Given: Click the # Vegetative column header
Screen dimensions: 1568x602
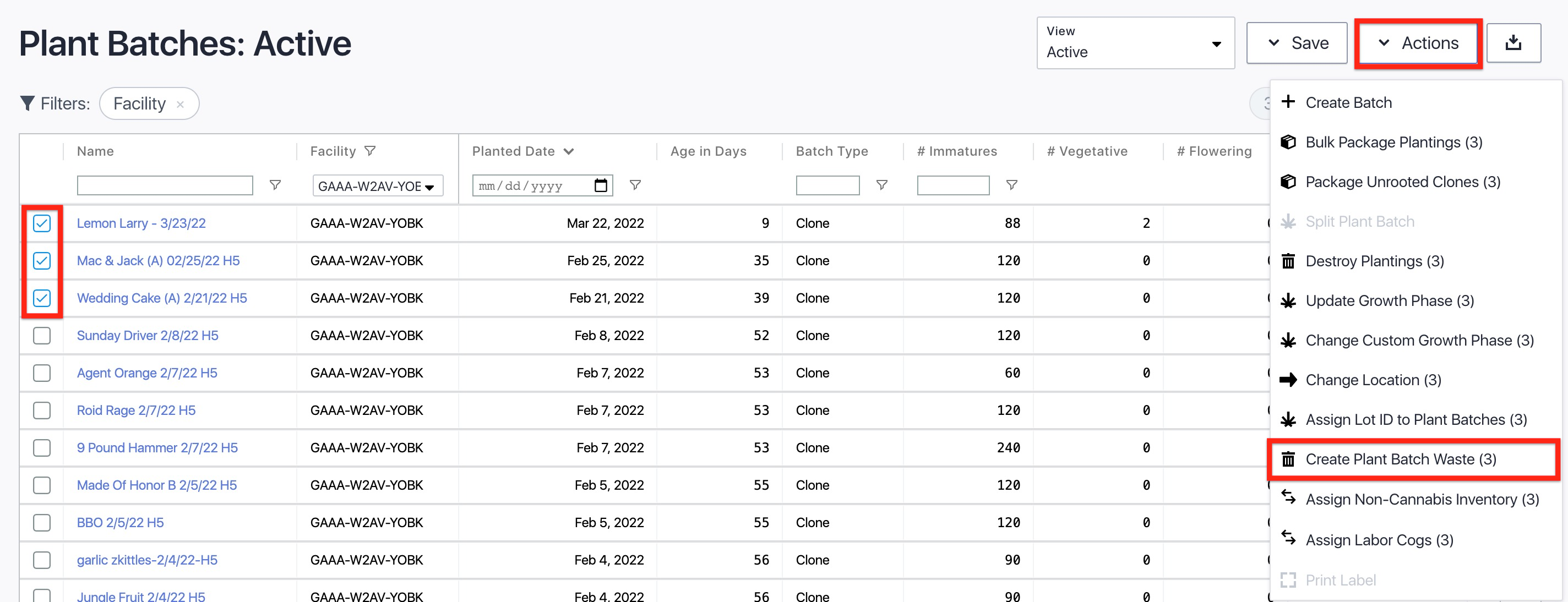Looking at the screenshot, I should coord(1087,151).
